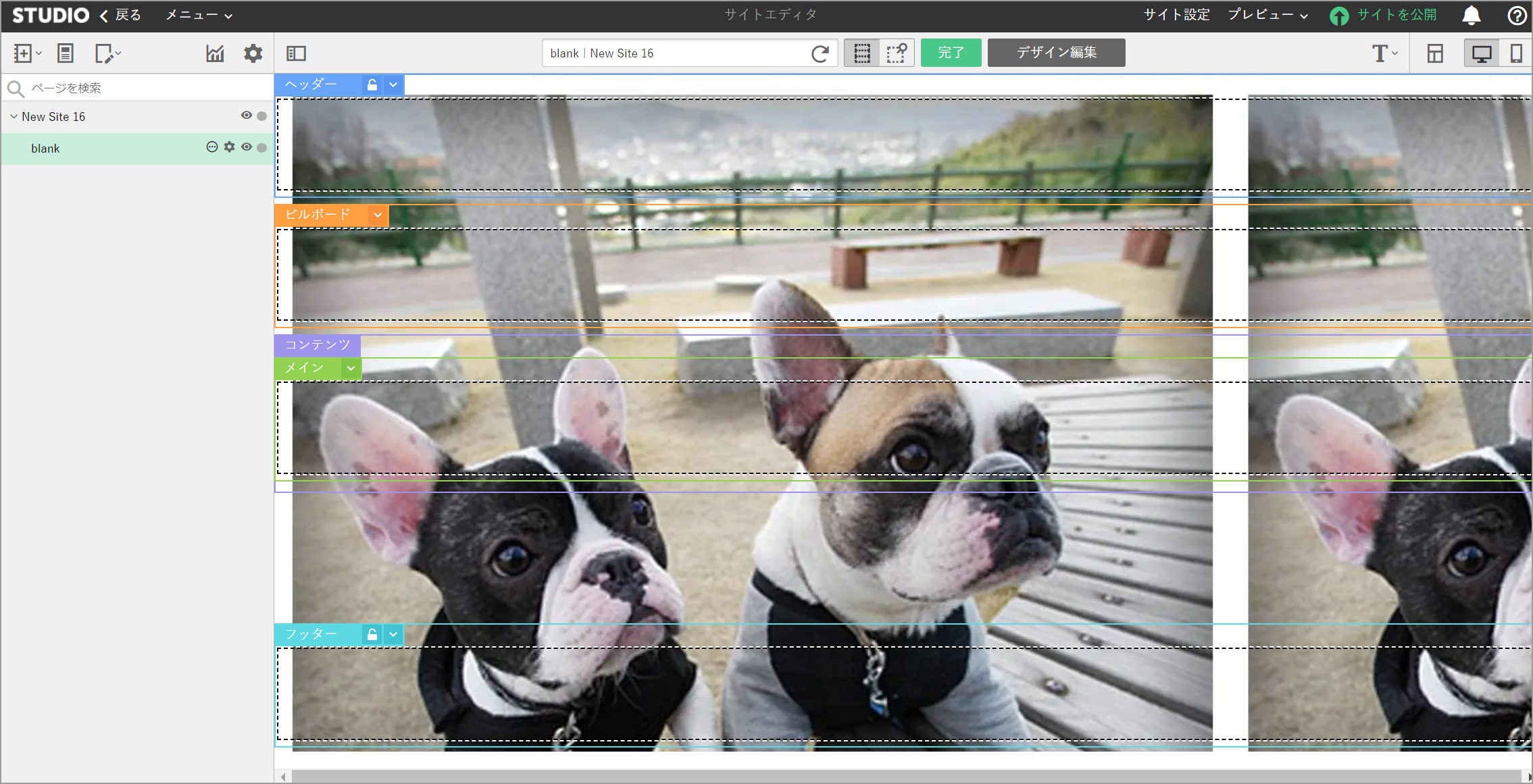Image resolution: width=1533 pixels, height=784 pixels.
Task: Click the add page icon in toolbar
Action: (24, 53)
